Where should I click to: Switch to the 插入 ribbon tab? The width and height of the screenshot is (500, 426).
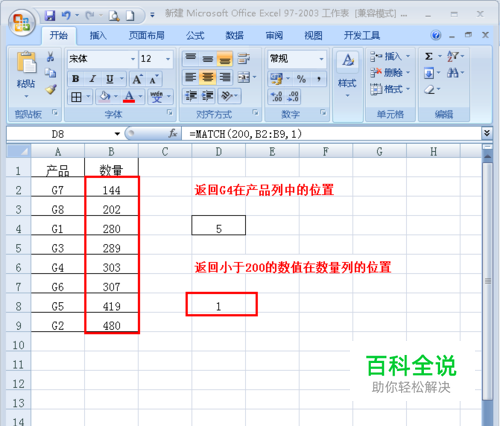click(x=98, y=35)
